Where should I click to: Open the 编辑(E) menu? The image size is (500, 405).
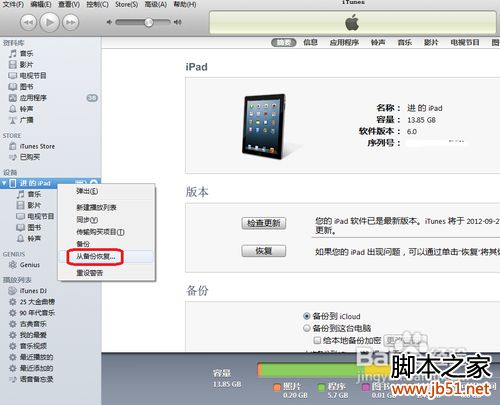pyautogui.click(x=41, y=4)
